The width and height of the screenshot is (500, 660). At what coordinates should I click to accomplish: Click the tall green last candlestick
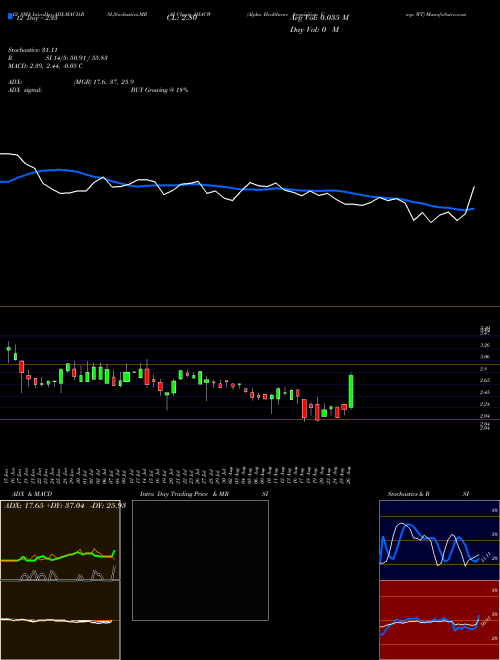click(x=351, y=391)
